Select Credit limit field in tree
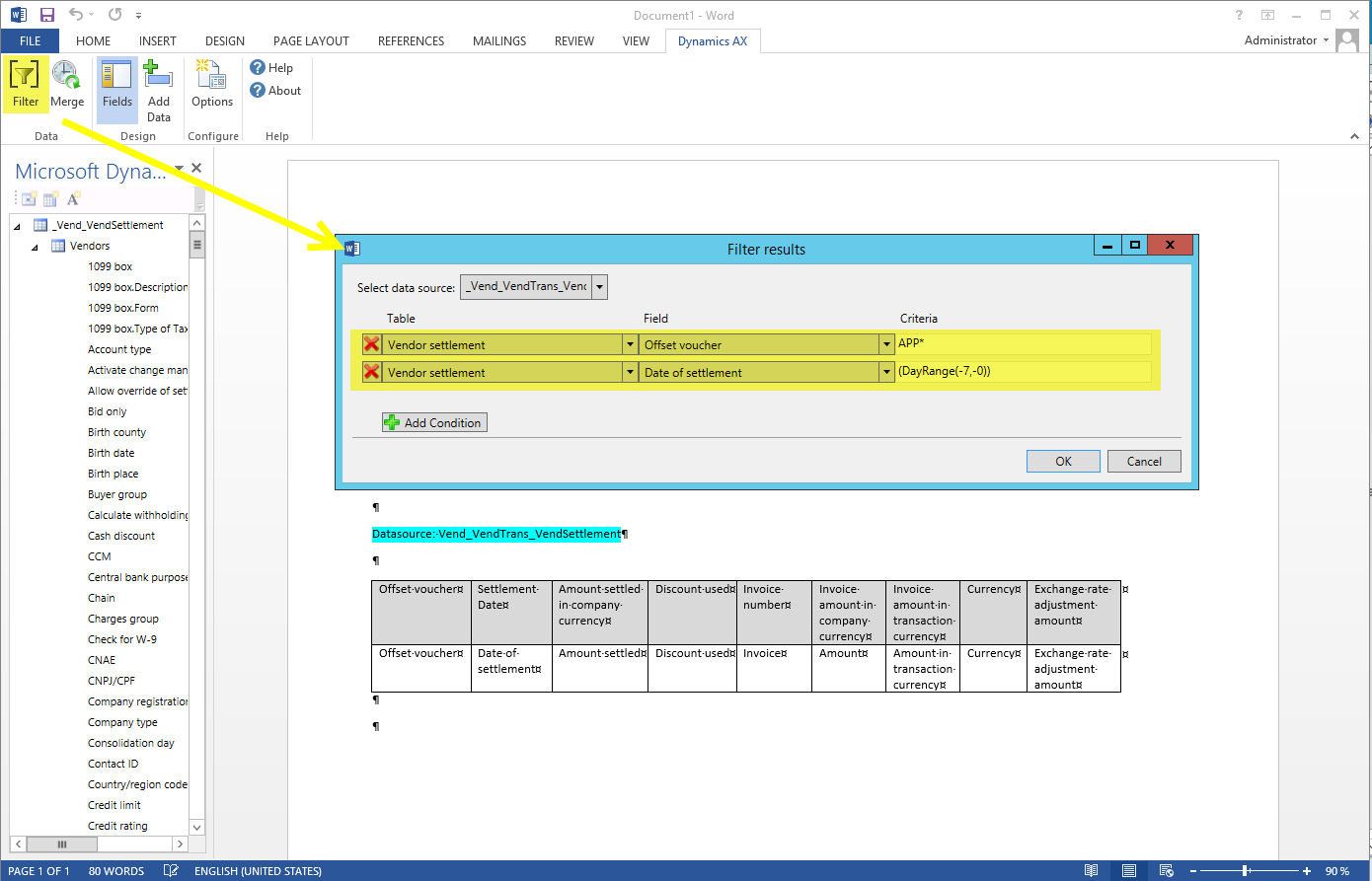1372x881 pixels. pos(114,805)
